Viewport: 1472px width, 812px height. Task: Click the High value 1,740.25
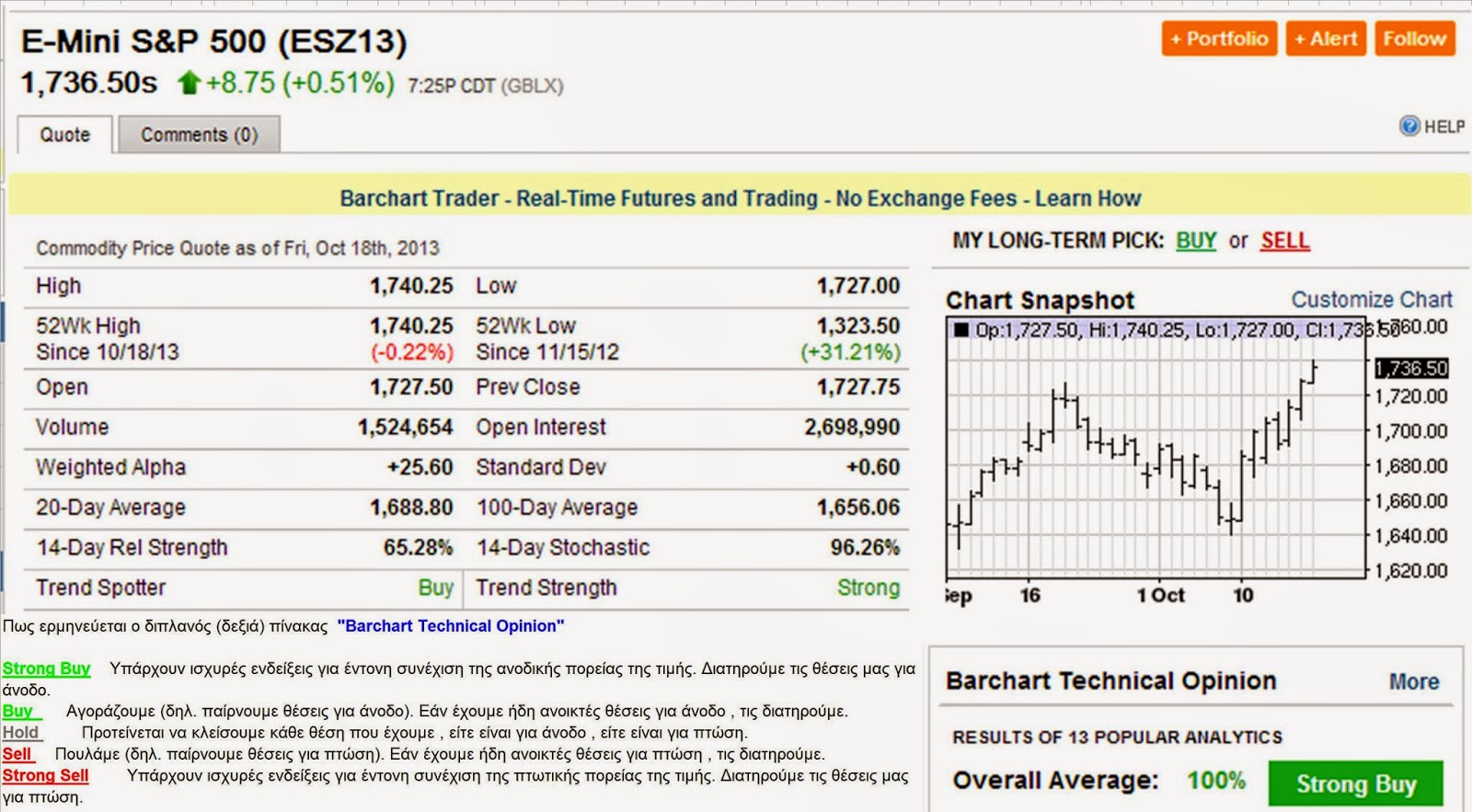coord(411,286)
